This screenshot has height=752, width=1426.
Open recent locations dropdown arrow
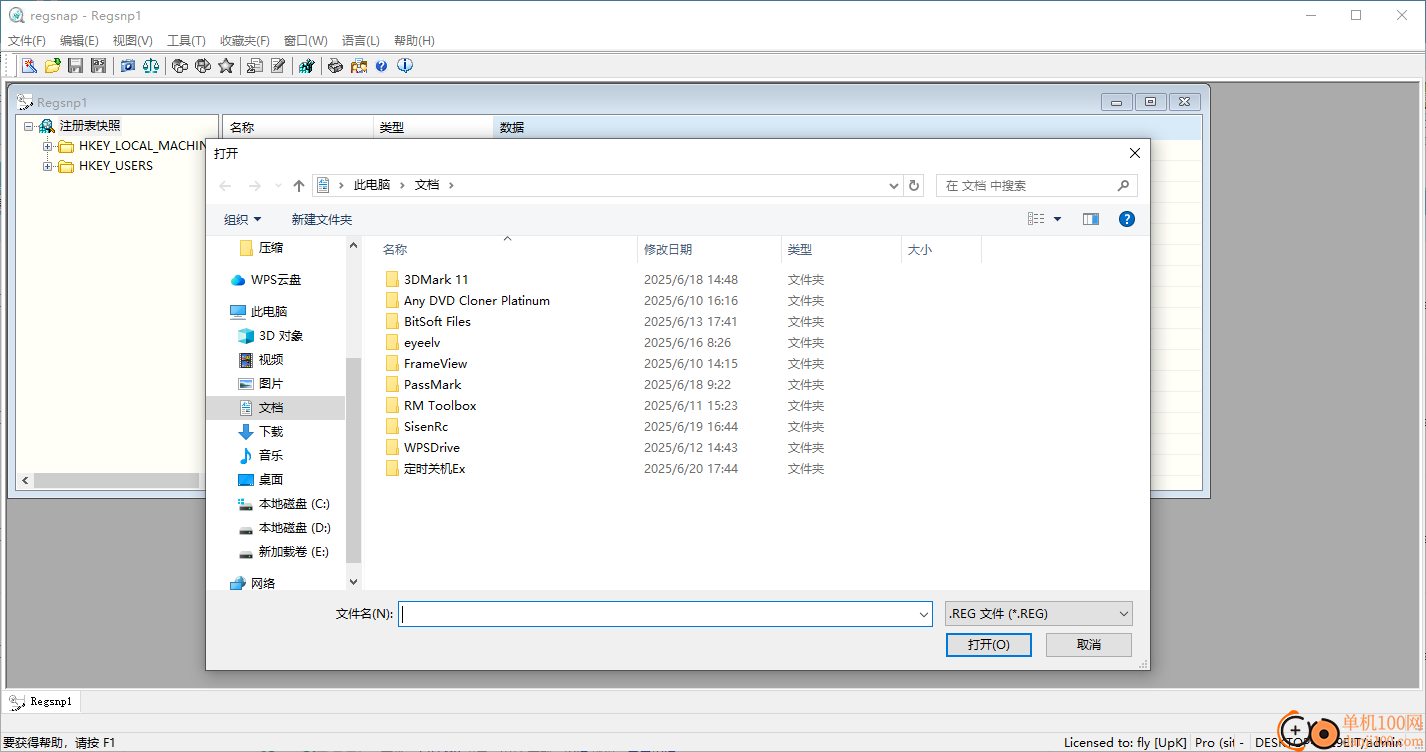(278, 185)
